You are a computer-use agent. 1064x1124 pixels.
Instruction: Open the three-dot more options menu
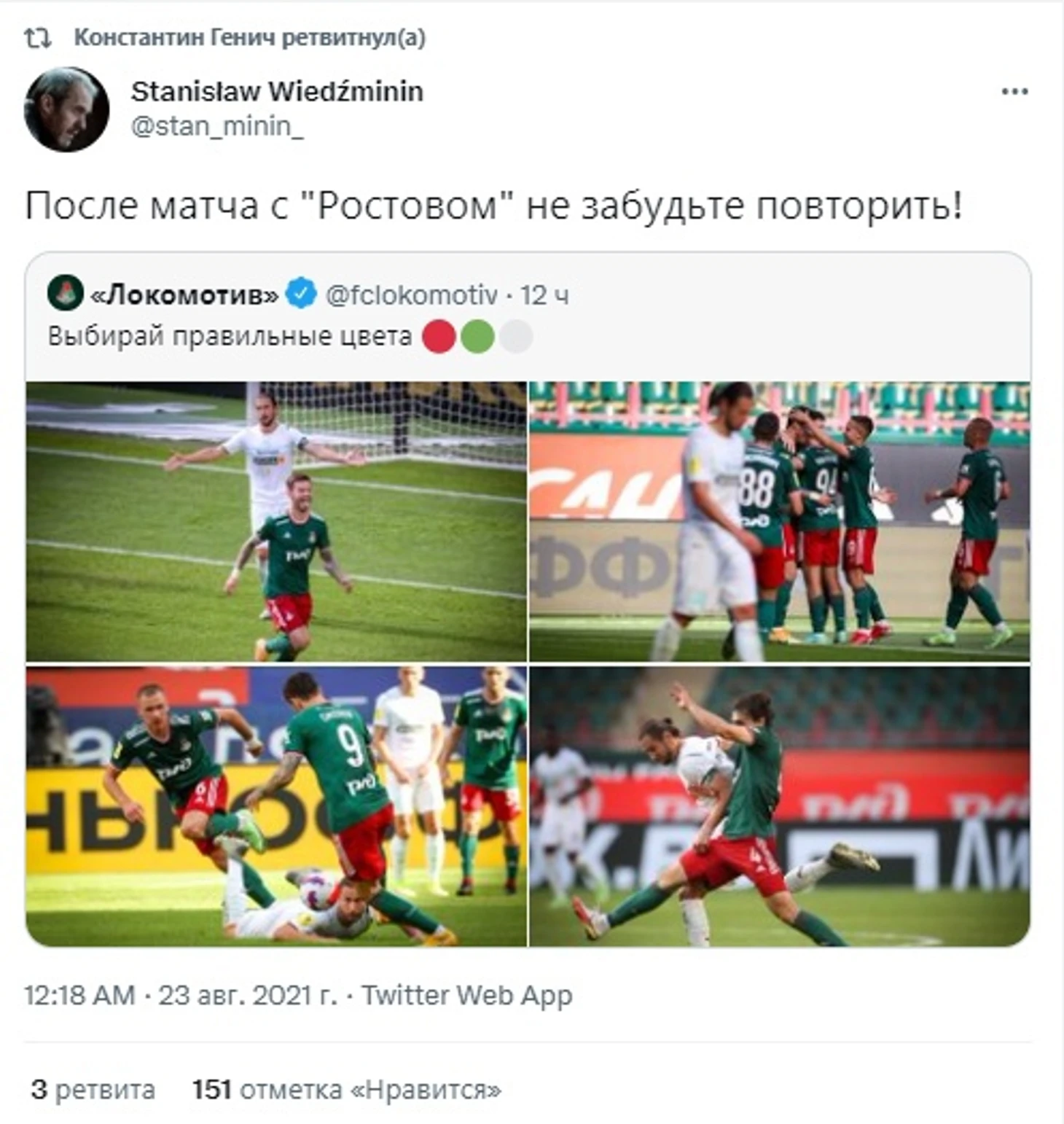pyautogui.click(x=1014, y=91)
